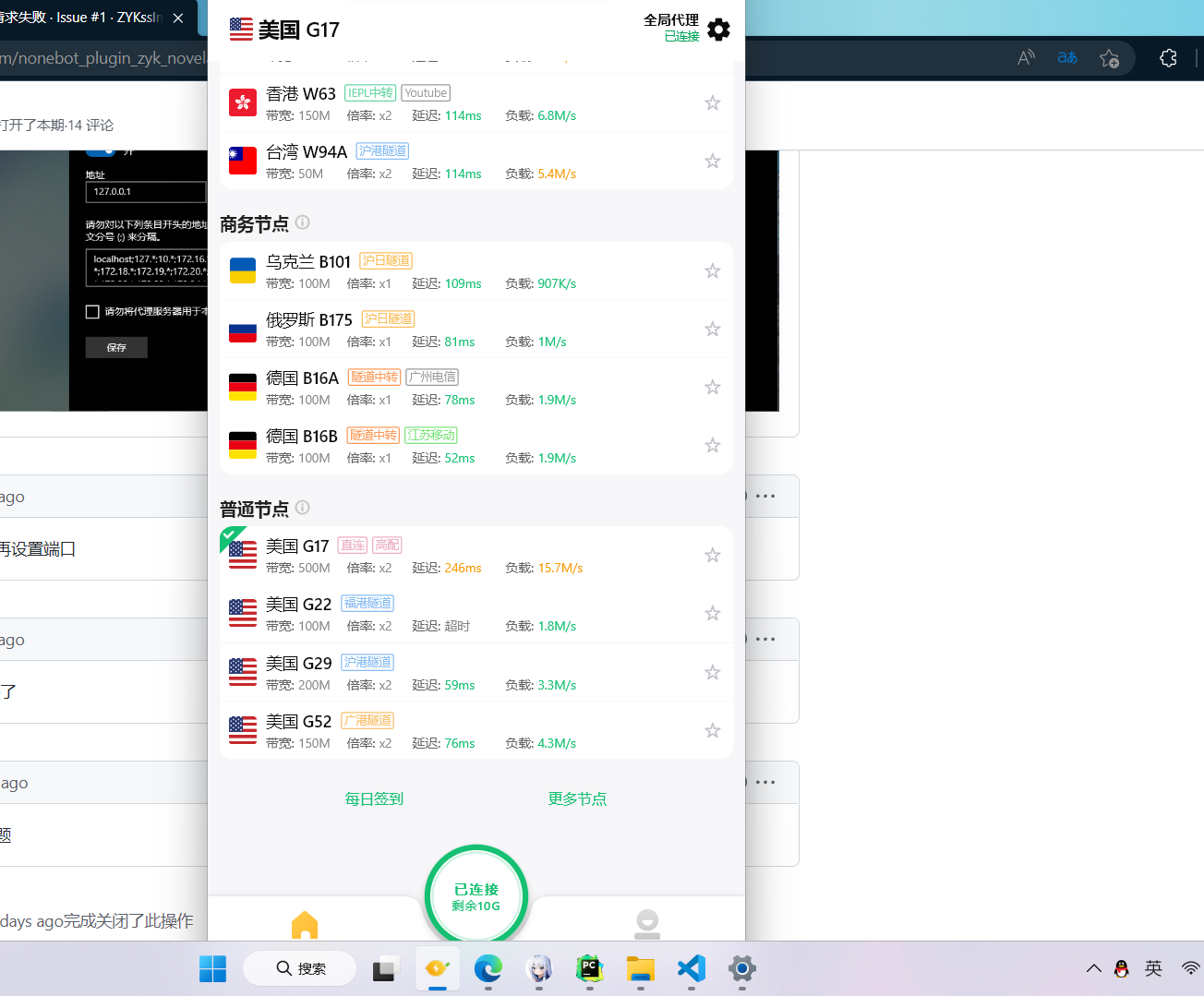1204x996 pixels.
Task: Favorite the 台湾 W94A node
Action: [712, 161]
